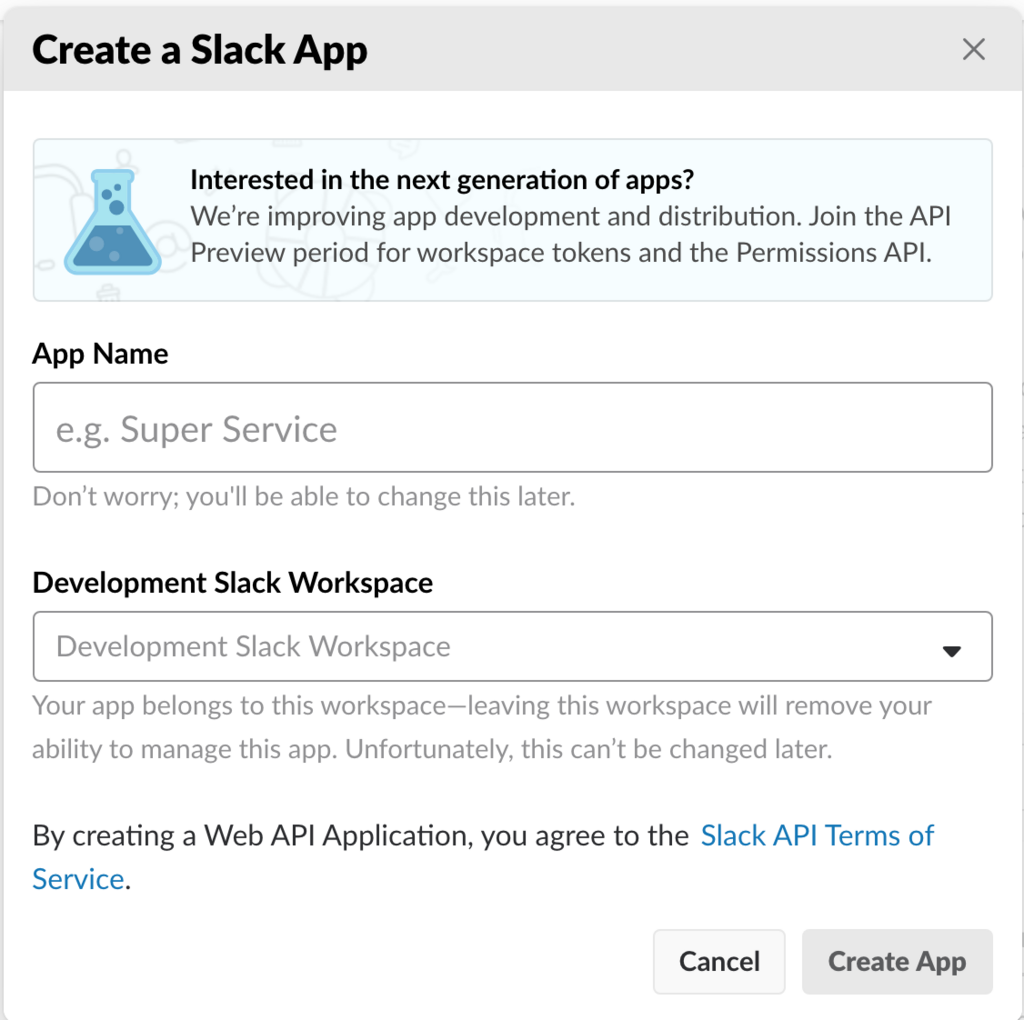Click the close X on the dialog
The width and height of the screenshot is (1024, 1020).
pos(974,49)
